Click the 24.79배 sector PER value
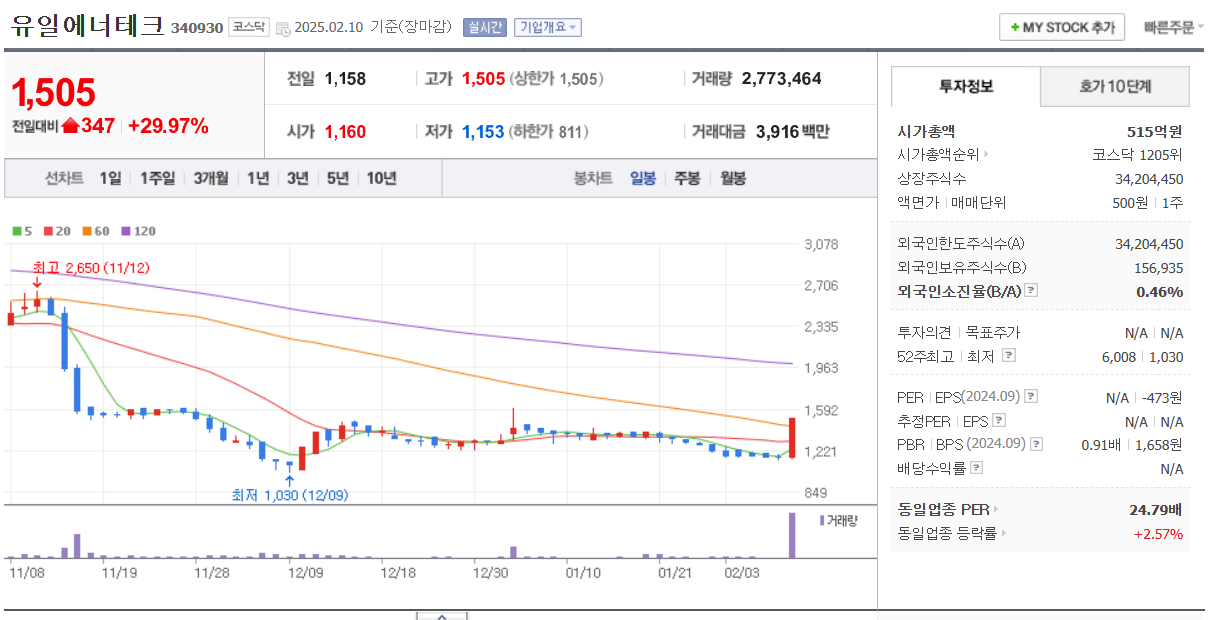 tap(1156, 510)
